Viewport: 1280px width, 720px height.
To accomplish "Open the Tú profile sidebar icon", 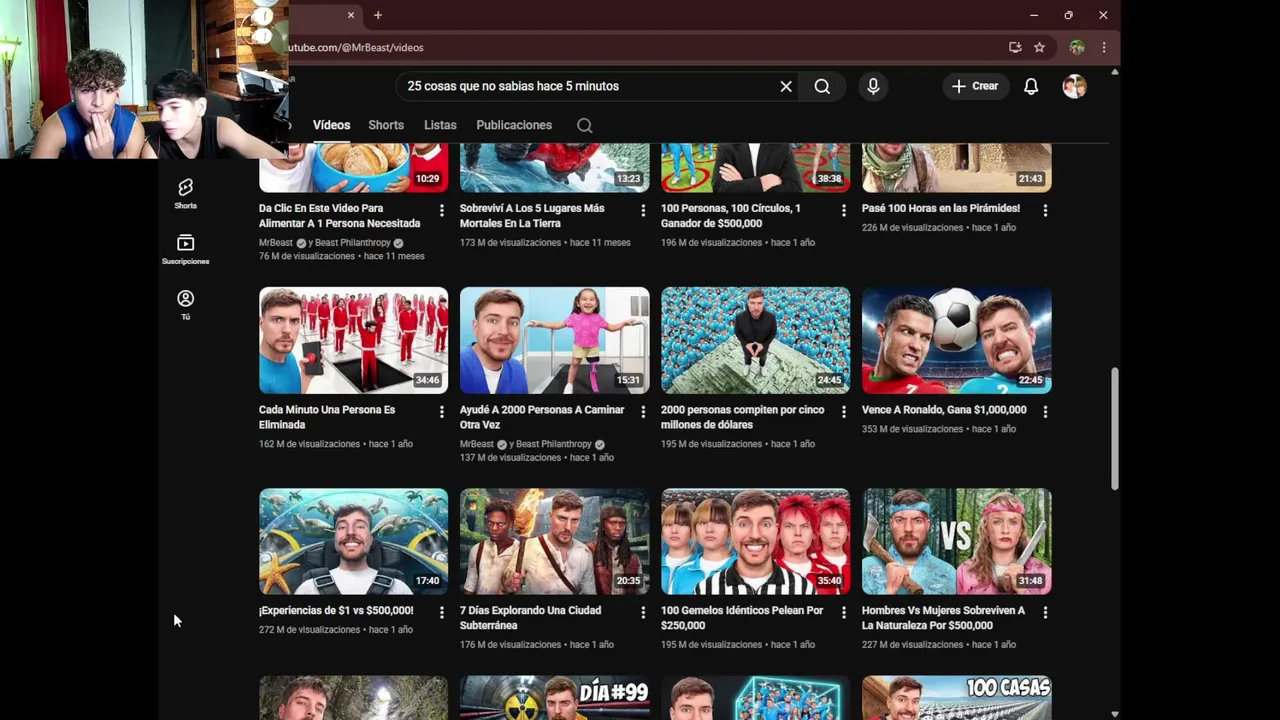I will click(x=185, y=305).
